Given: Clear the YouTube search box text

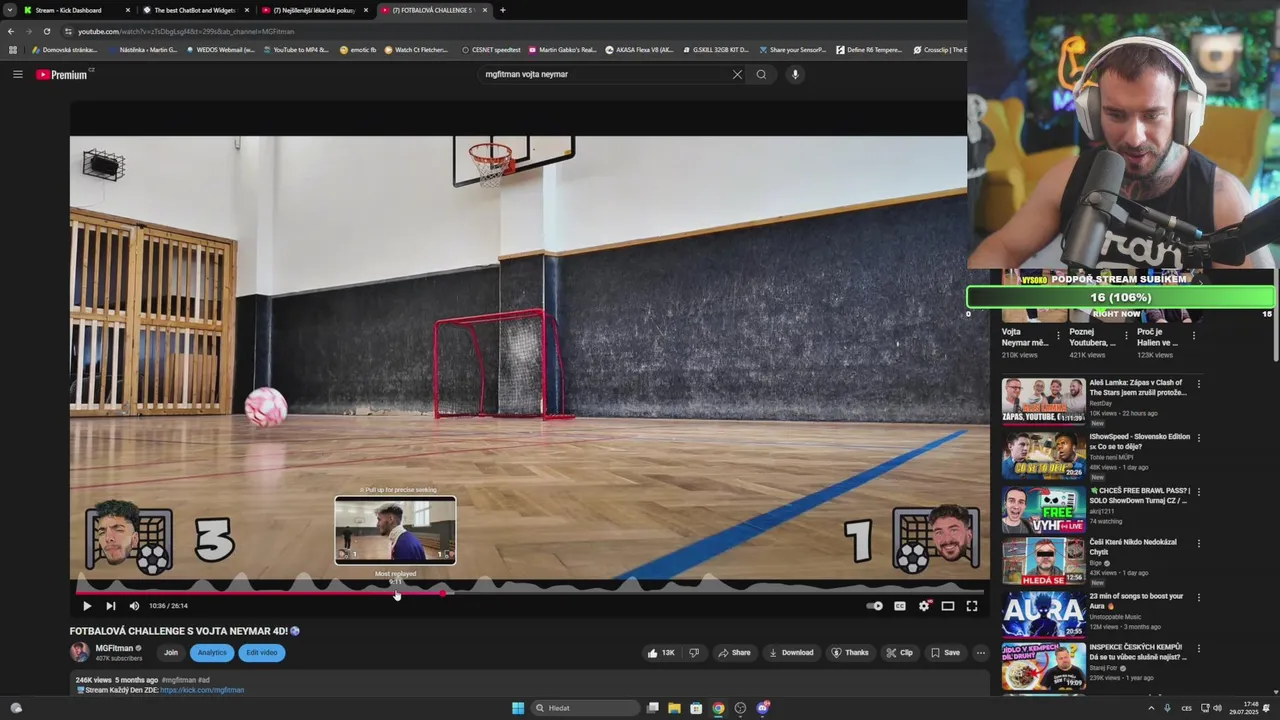Looking at the screenshot, I should point(737,74).
